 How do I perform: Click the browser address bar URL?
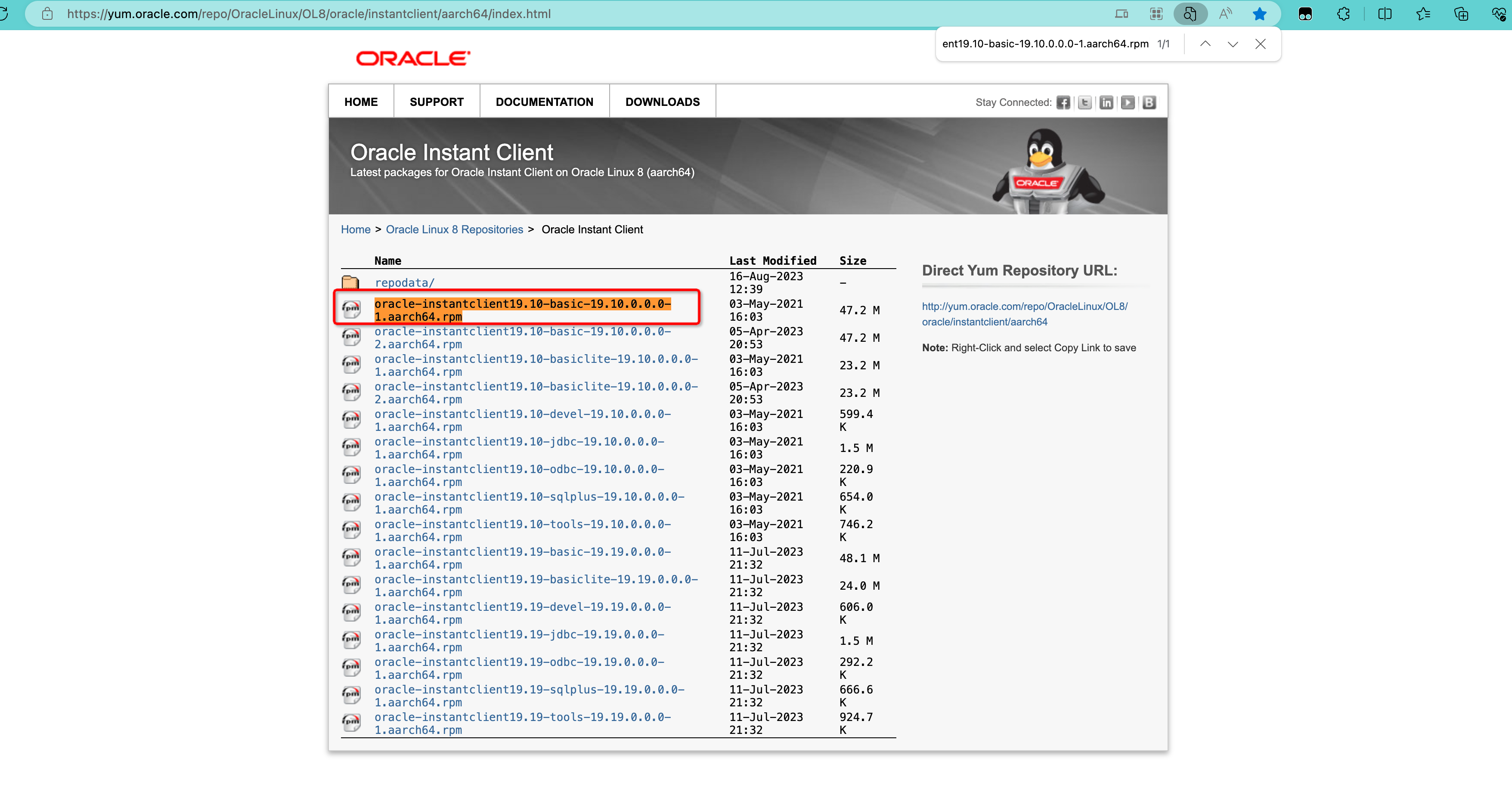(x=309, y=13)
